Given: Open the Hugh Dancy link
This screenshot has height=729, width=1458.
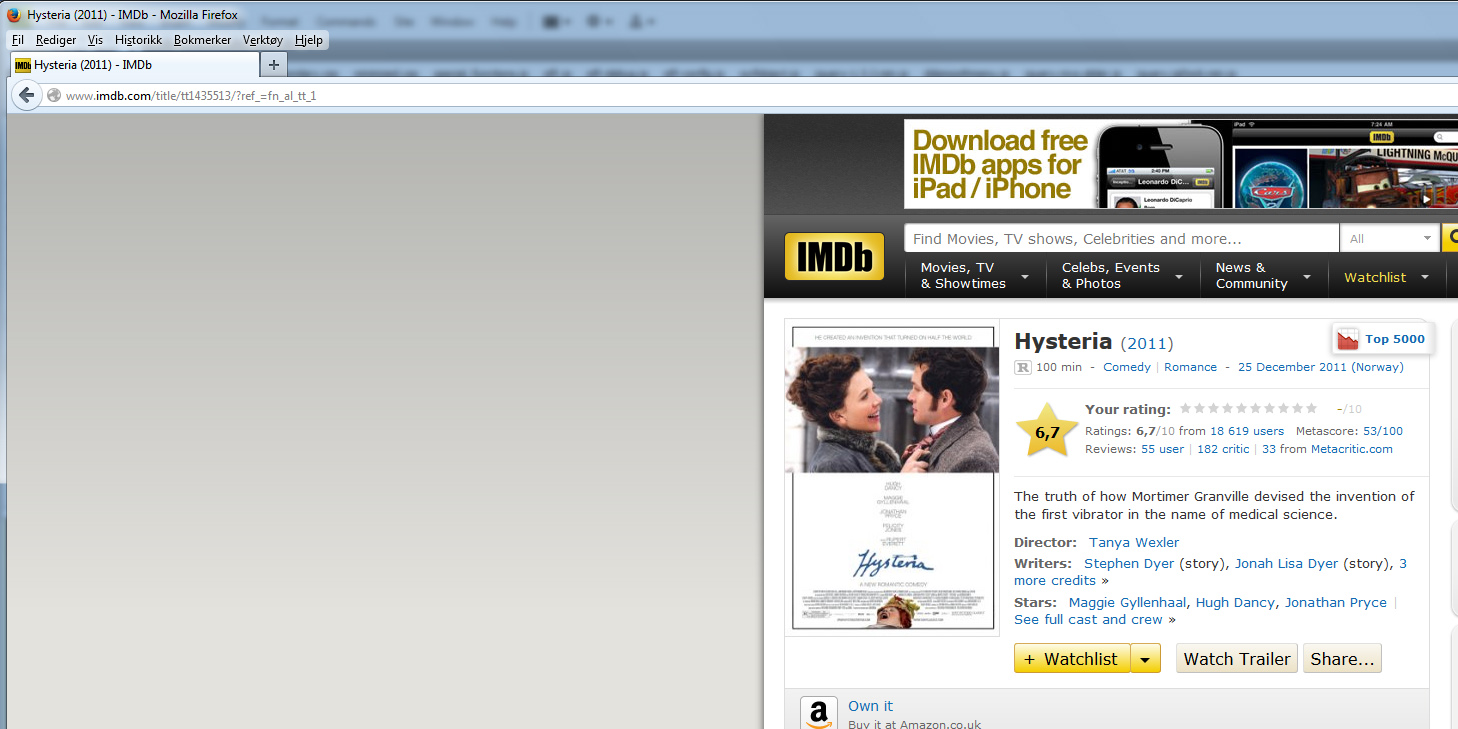Looking at the screenshot, I should pyautogui.click(x=1235, y=602).
